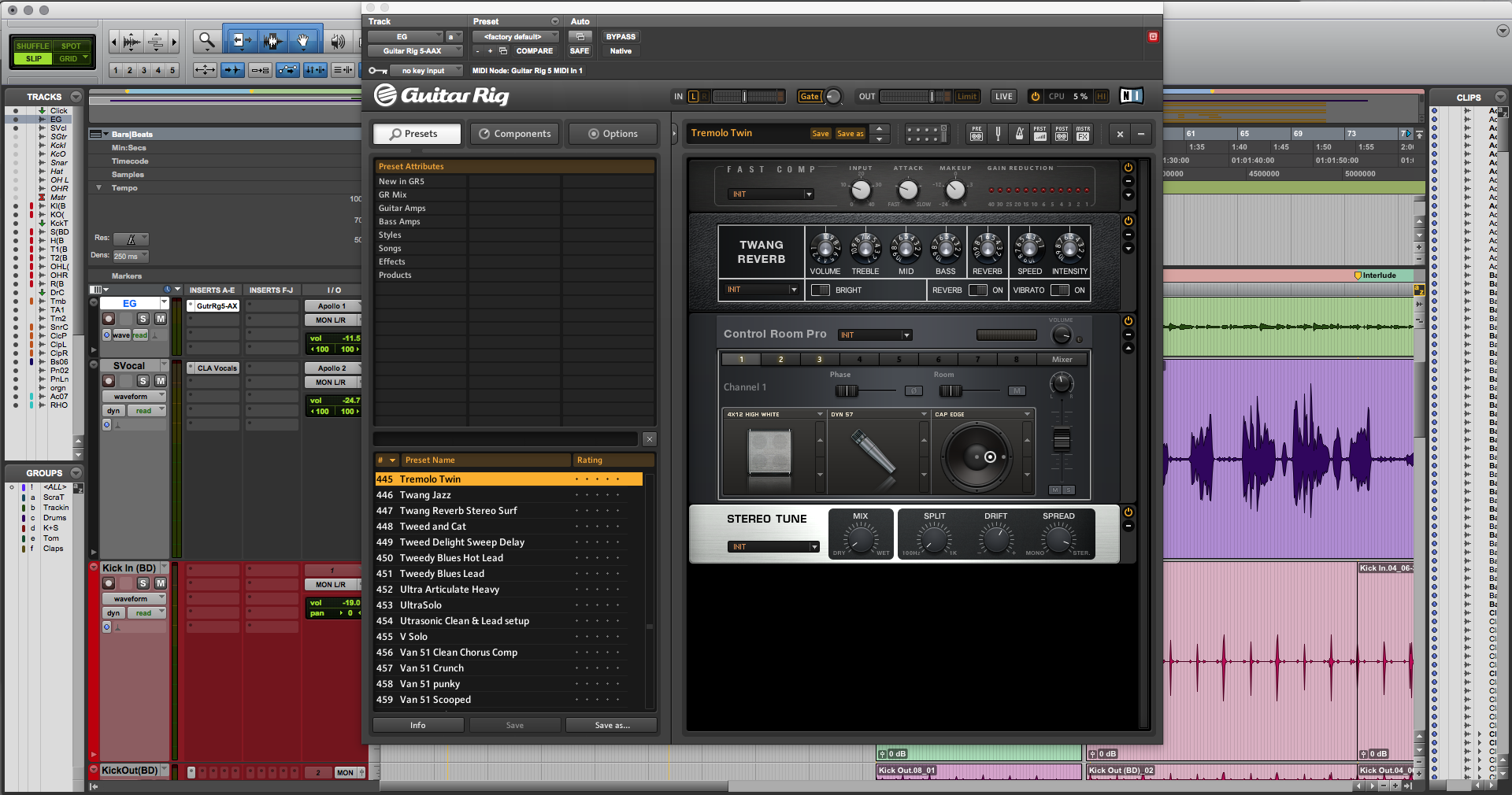Open the Guitar Rig tuner fork
This screenshot has height=795, width=1512.
click(x=998, y=133)
